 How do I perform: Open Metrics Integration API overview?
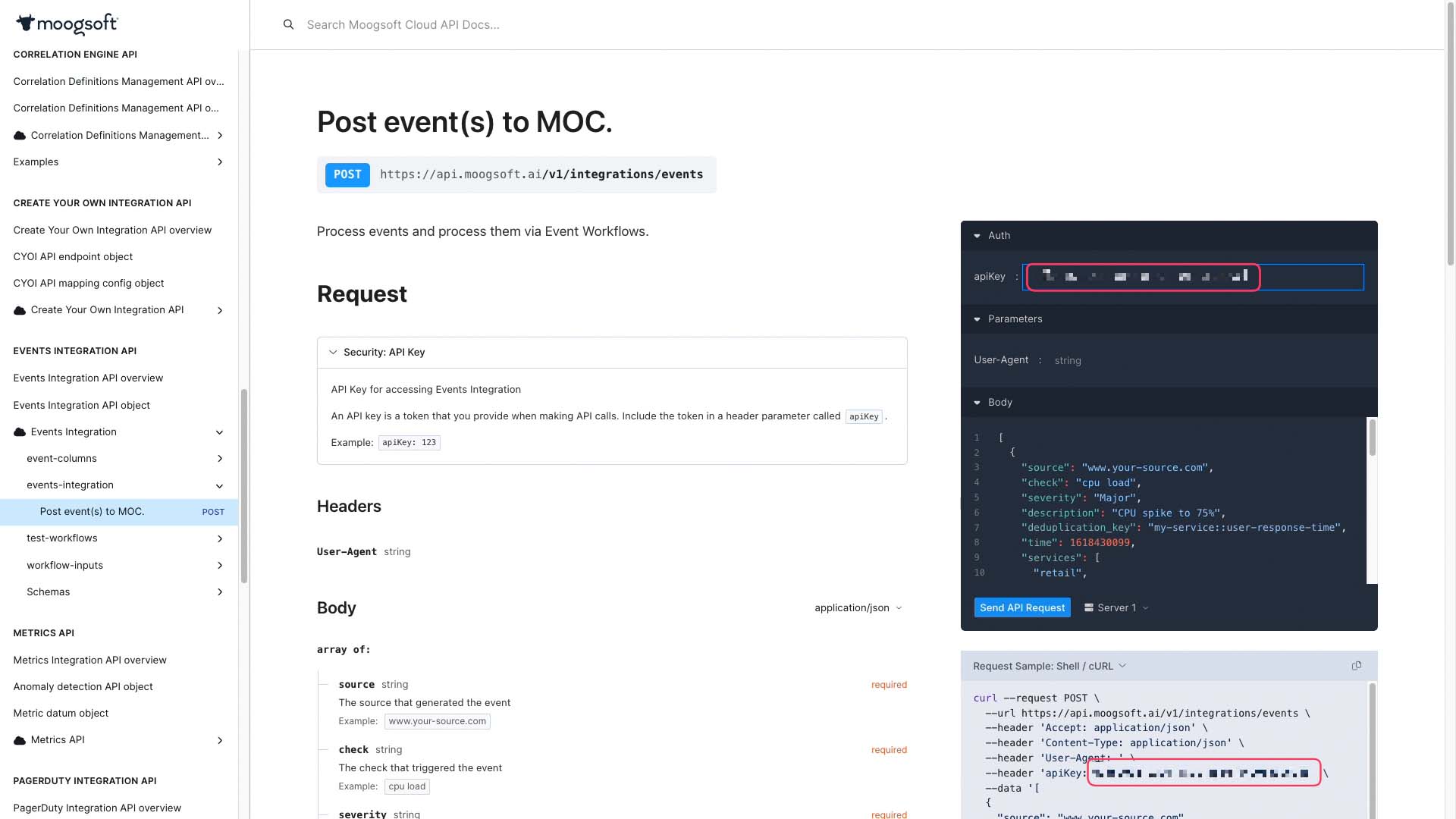(89, 661)
